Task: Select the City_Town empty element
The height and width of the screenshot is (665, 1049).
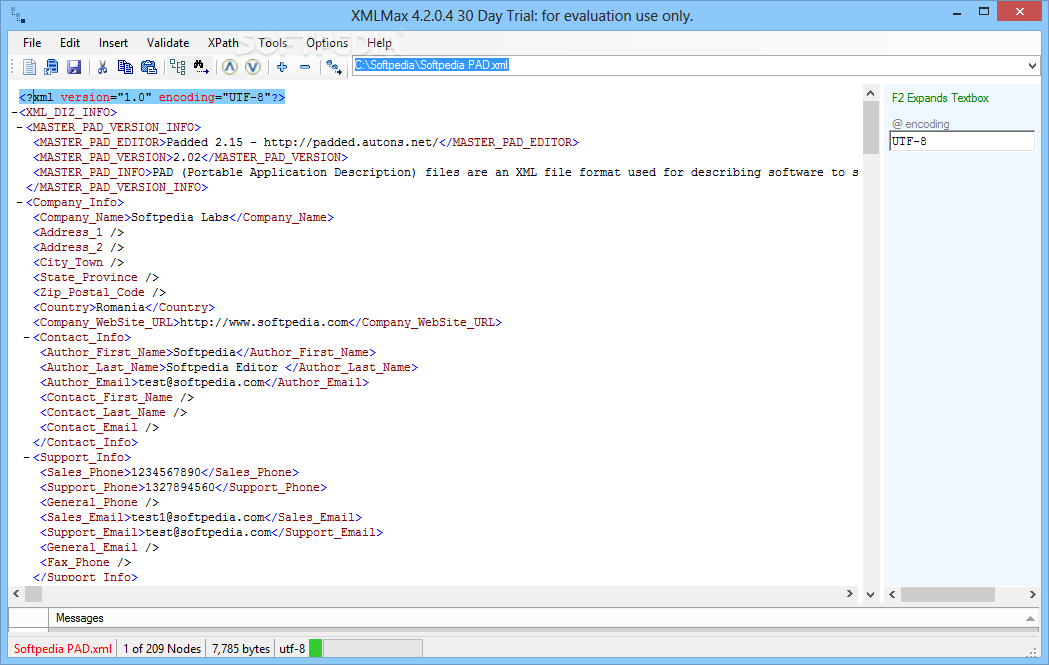Action: [x=78, y=262]
